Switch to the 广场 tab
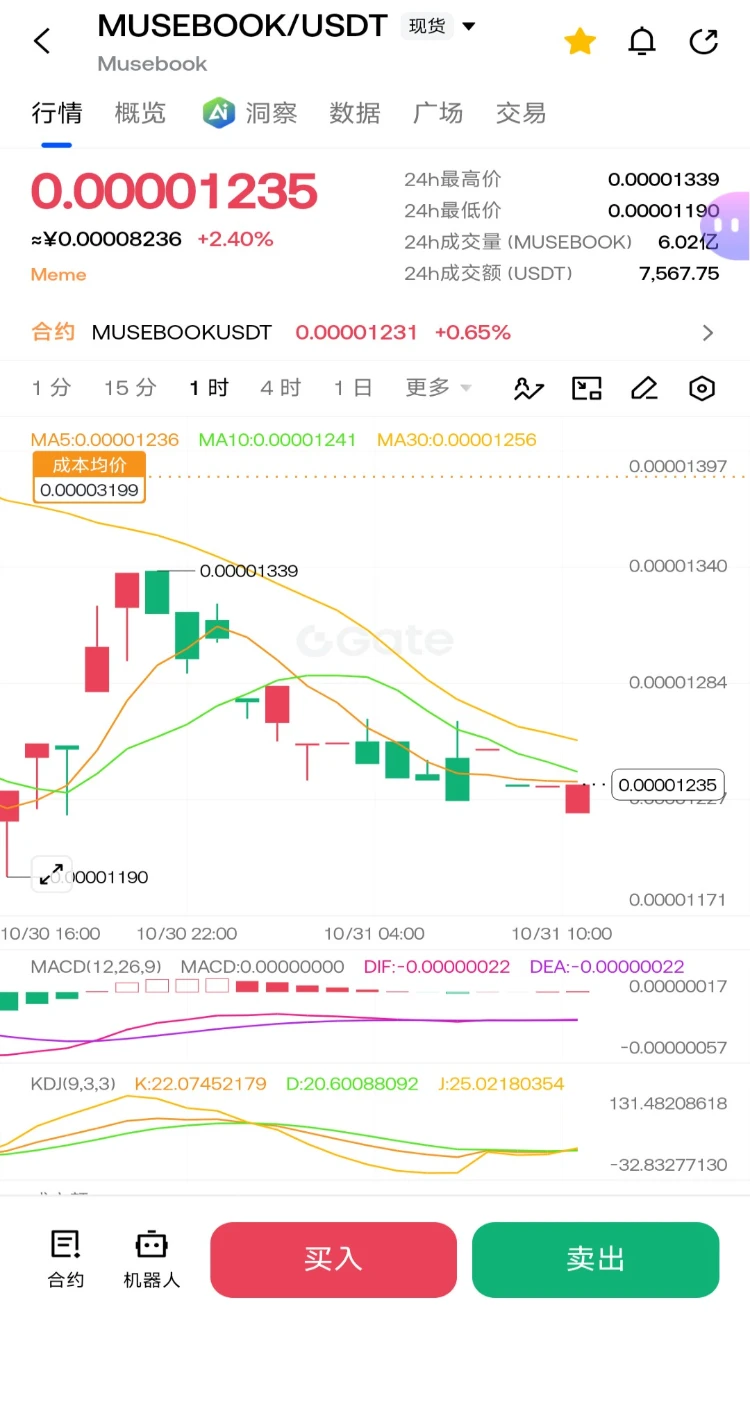This screenshot has height=1407, width=750. [438, 113]
